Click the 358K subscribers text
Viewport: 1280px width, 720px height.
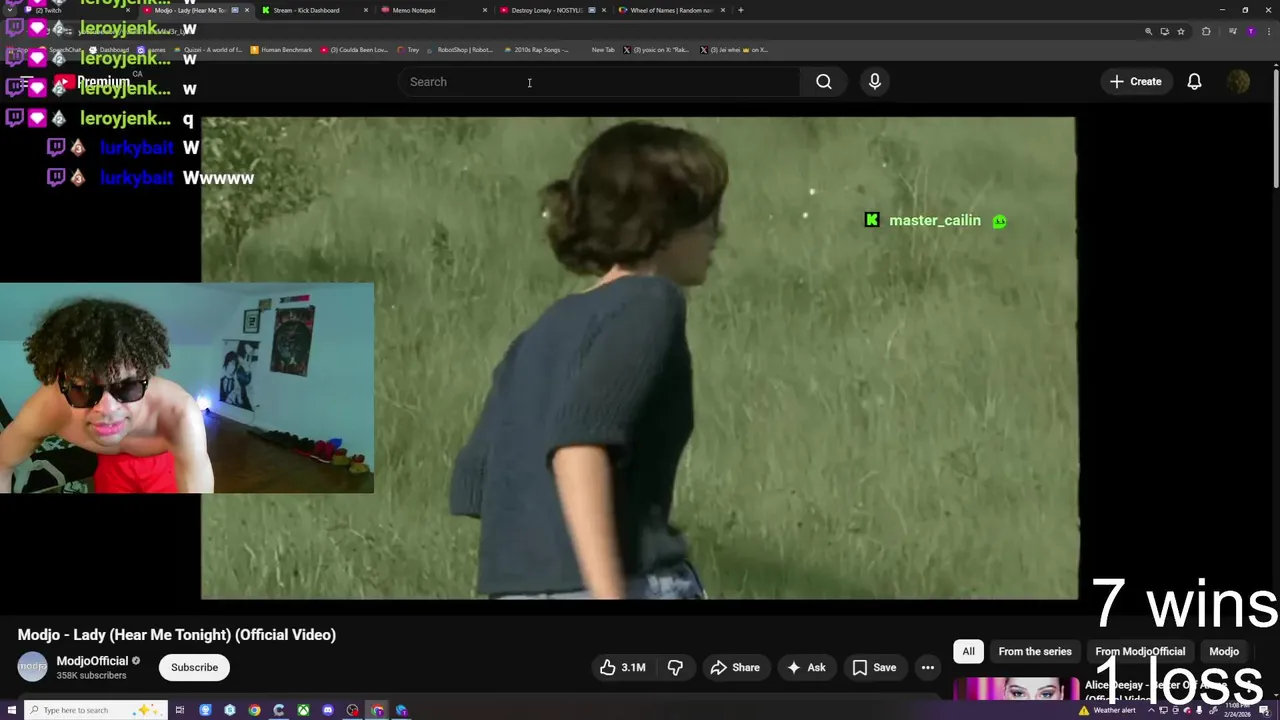(91, 676)
